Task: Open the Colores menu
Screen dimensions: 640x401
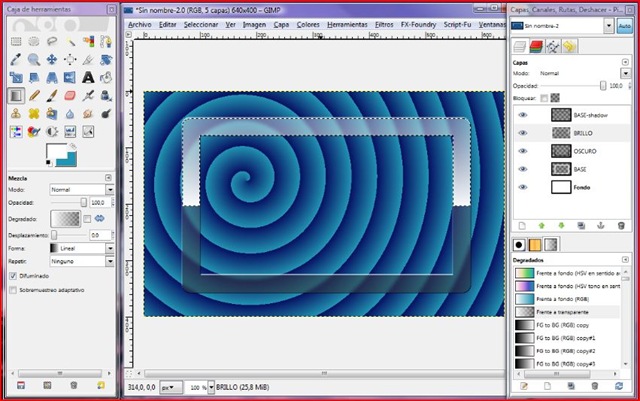Action: click(308, 25)
